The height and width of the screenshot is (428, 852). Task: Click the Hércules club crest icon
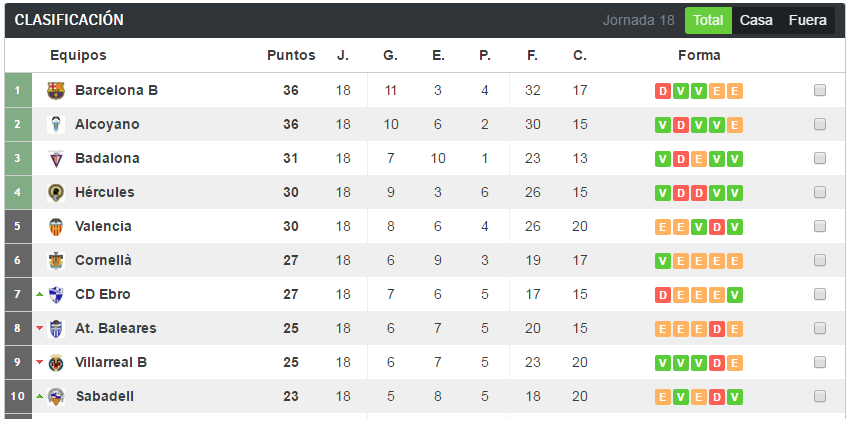[x=56, y=193]
